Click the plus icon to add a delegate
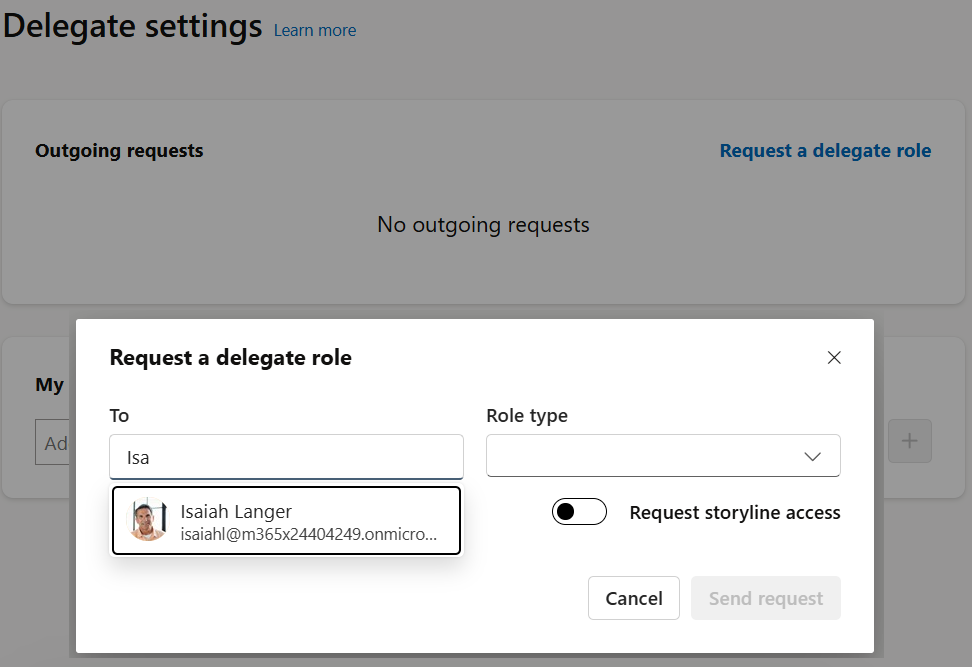972x667 pixels. (x=909, y=441)
